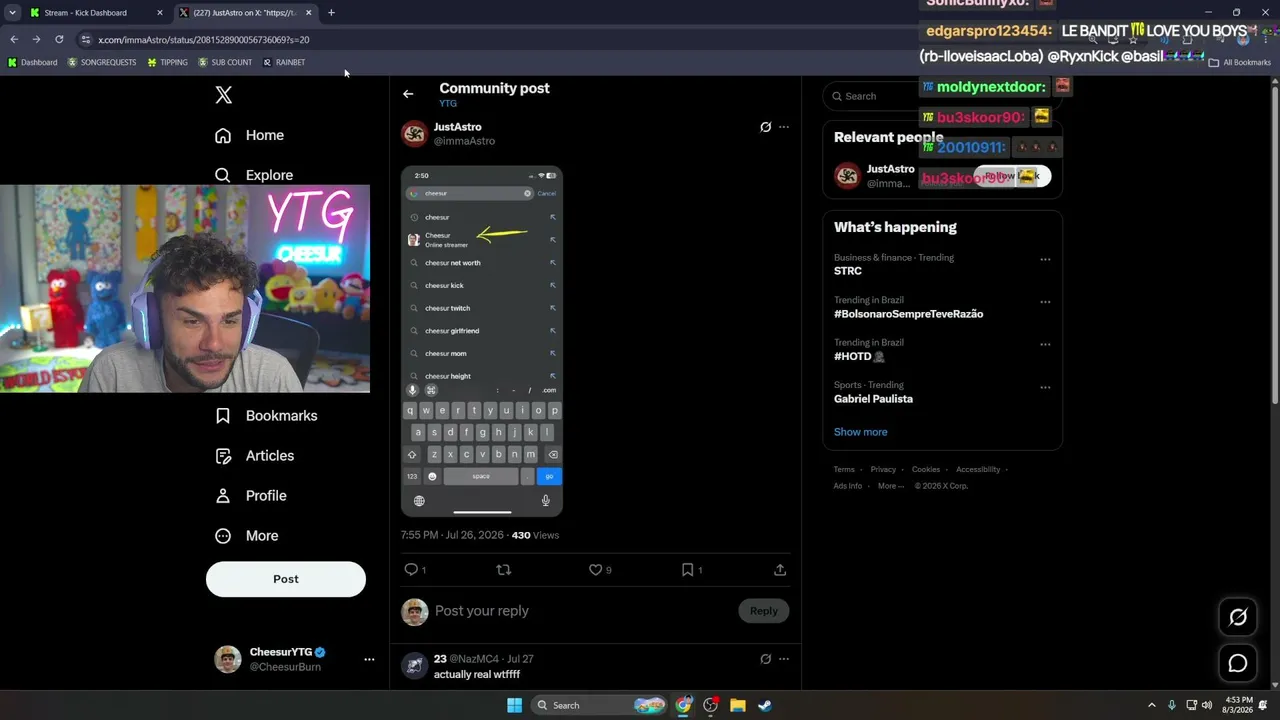Click the Reply button
Viewport: 1280px width, 720px height.
click(x=764, y=611)
